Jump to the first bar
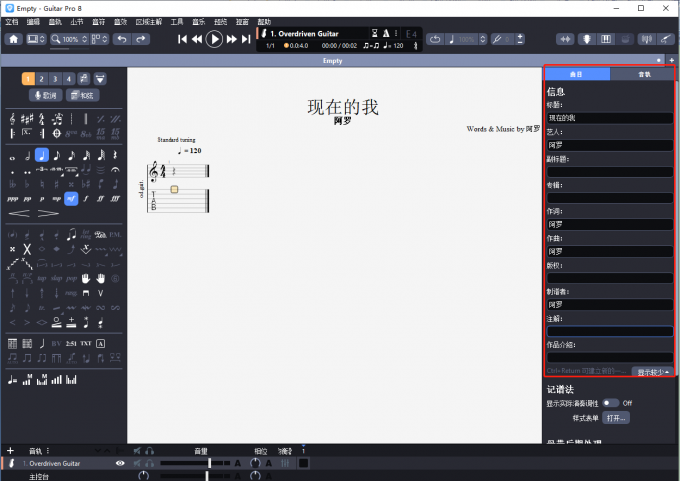The height and width of the screenshot is (481, 680). tap(183, 39)
